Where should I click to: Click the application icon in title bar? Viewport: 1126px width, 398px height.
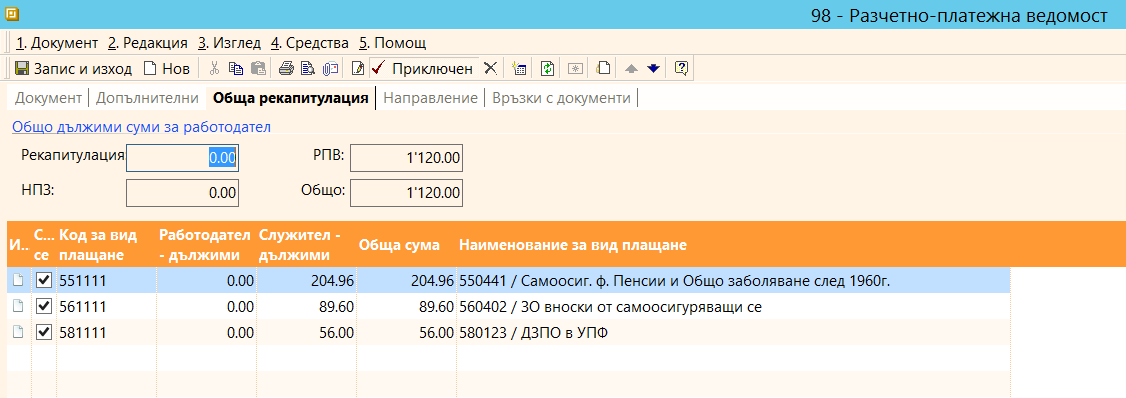click(x=12, y=14)
